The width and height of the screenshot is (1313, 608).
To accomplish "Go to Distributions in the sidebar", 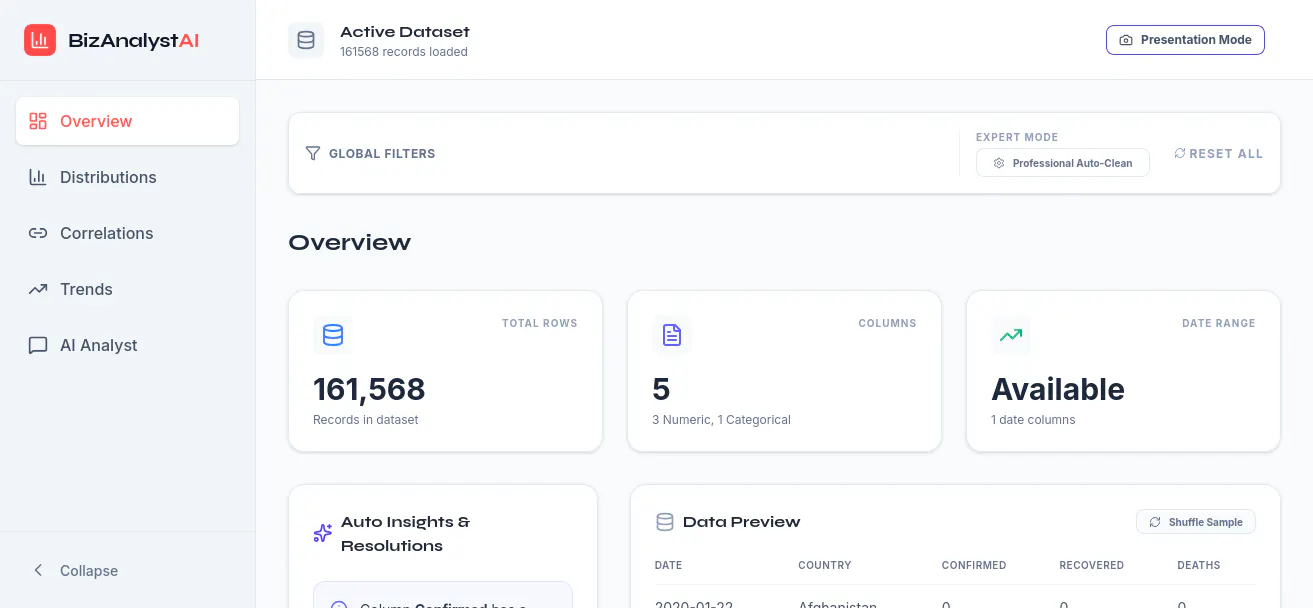I will click(127, 177).
